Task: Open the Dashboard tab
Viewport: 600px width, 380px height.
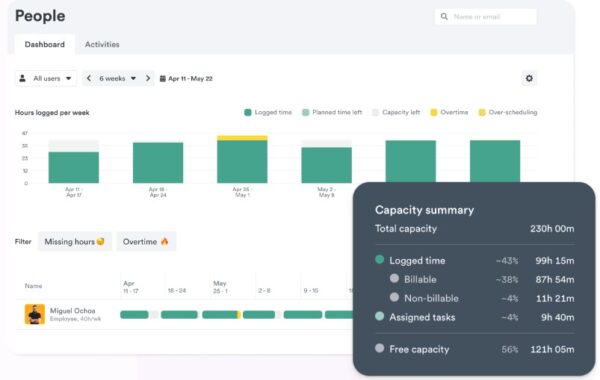Action: [x=44, y=44]
